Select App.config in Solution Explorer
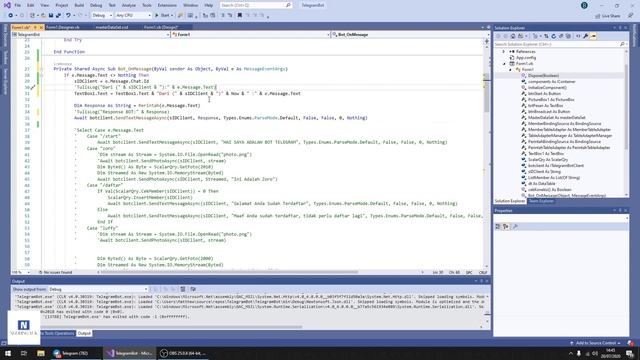 pos(526,58)
